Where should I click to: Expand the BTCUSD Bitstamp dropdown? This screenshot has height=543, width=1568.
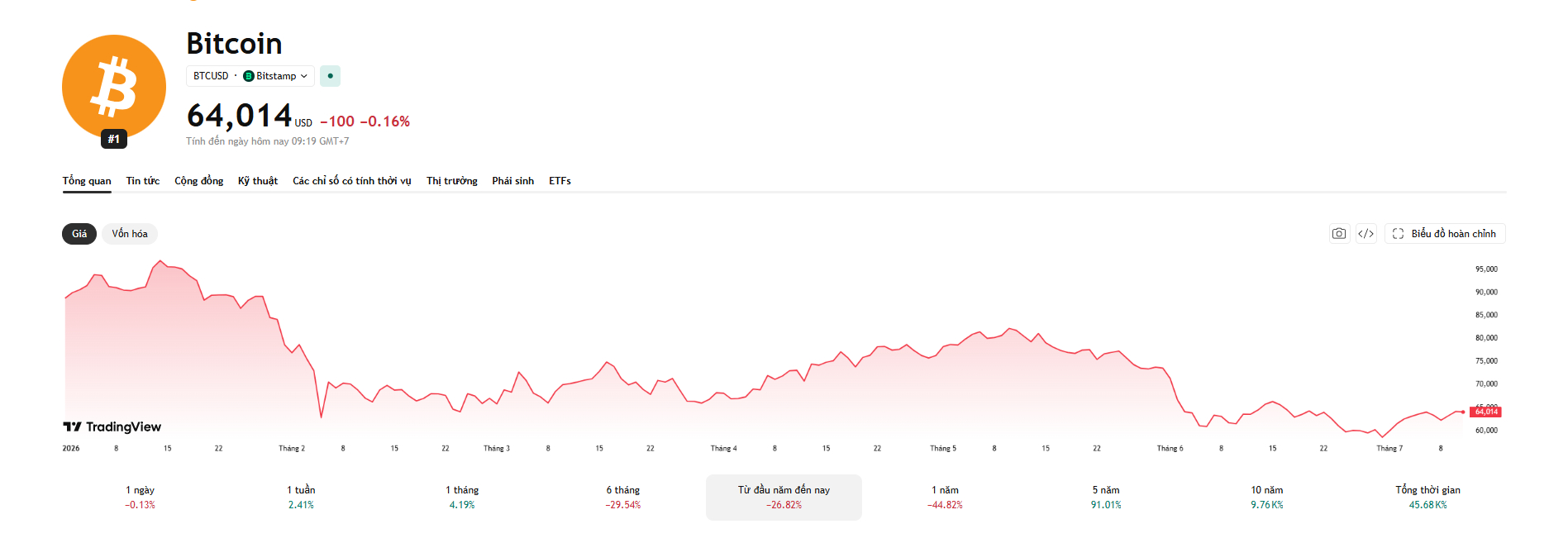250,76
